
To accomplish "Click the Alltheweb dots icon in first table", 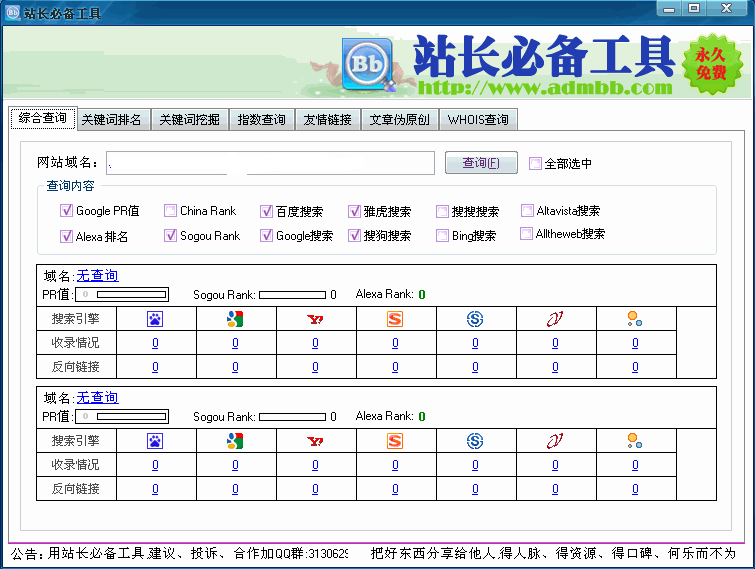I will pyautogui.click(x=635, y=319).
